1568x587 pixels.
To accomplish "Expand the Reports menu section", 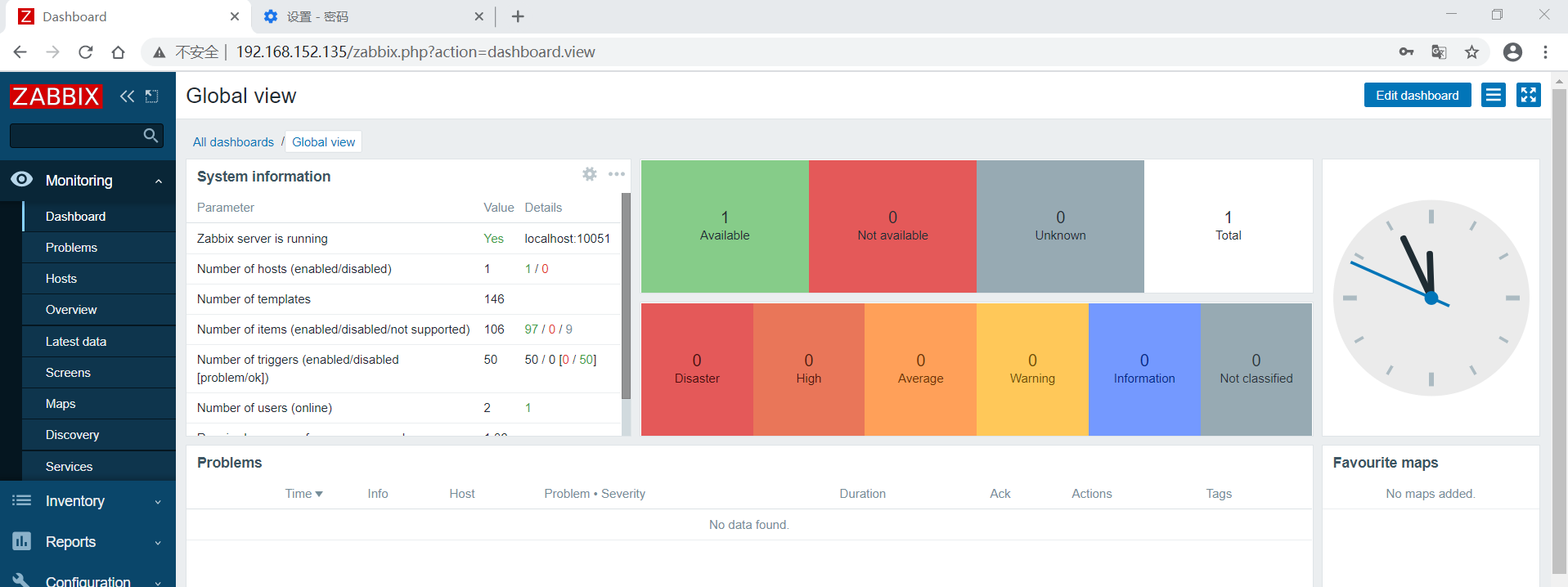I will click(x=158, y=543).
